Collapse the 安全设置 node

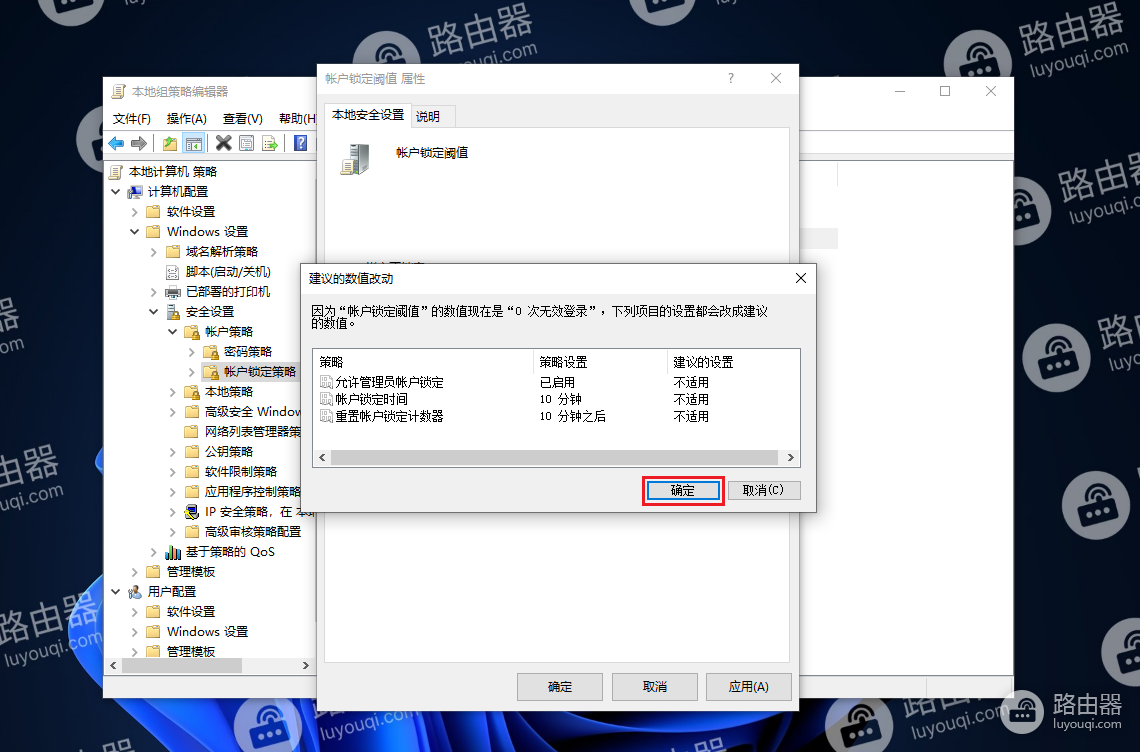point(153,312)
